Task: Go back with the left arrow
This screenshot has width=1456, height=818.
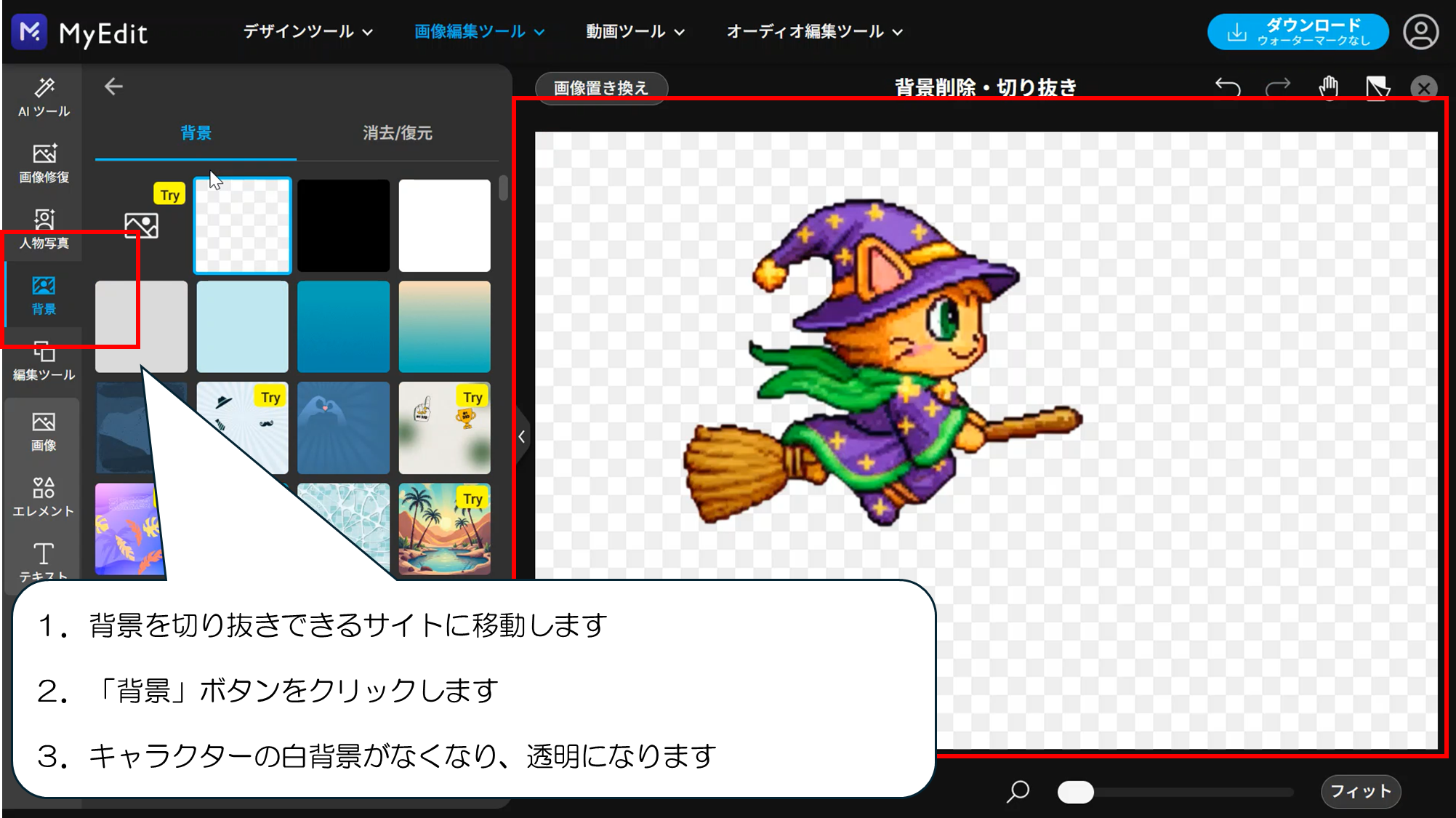Action: pos(113,87)
